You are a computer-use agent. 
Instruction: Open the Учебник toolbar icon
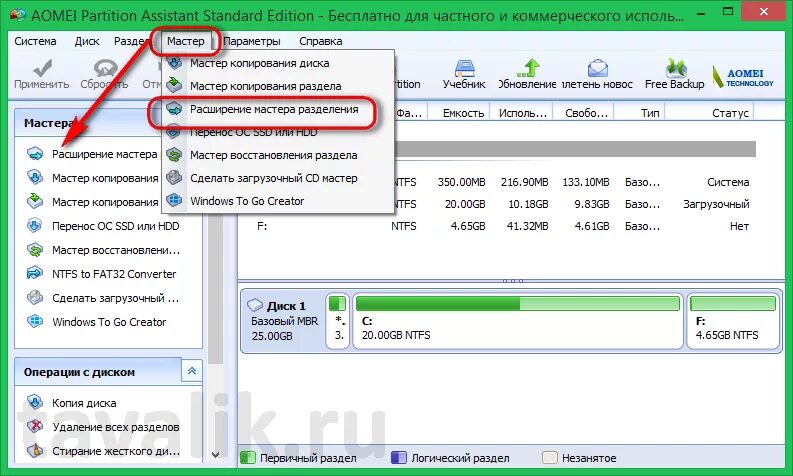click(x=464, y=68)
